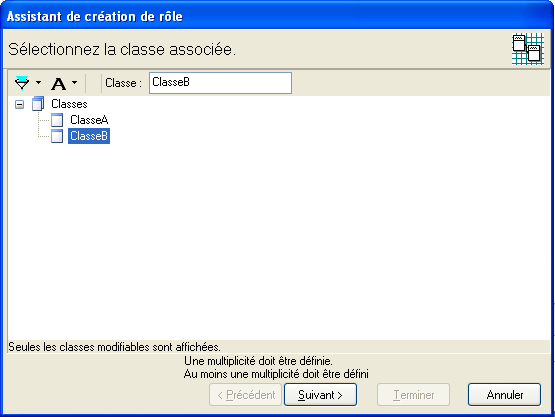Click the Classes package icon

tap(38, 104)
